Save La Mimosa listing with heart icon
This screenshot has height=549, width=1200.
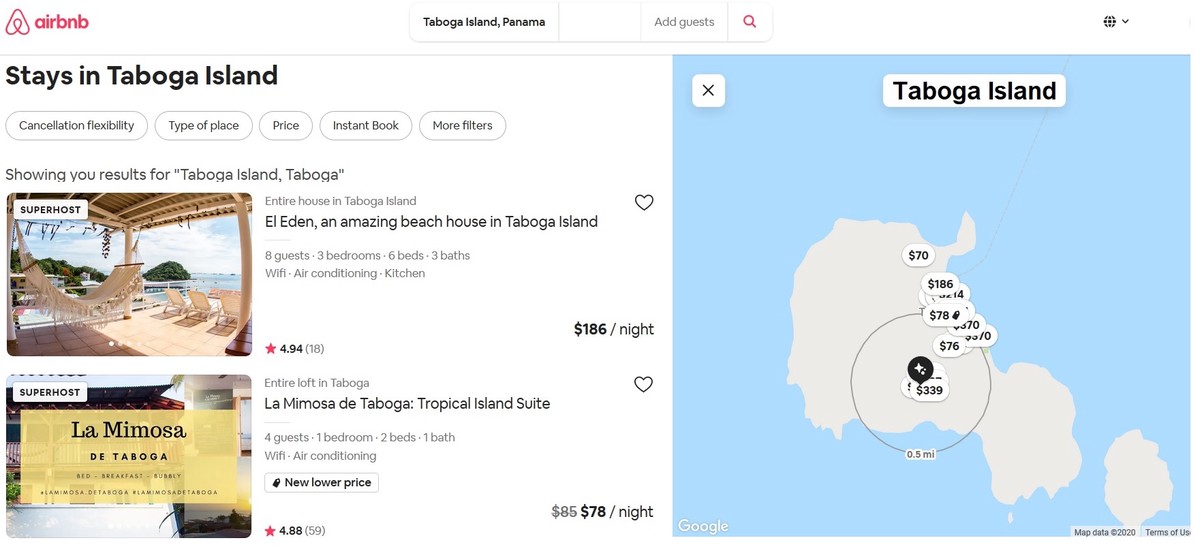644,385
